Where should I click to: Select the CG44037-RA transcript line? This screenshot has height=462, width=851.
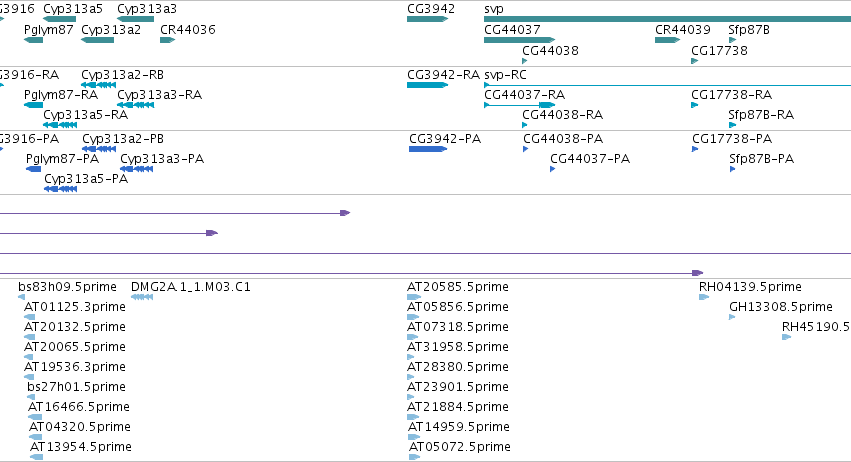519,105
